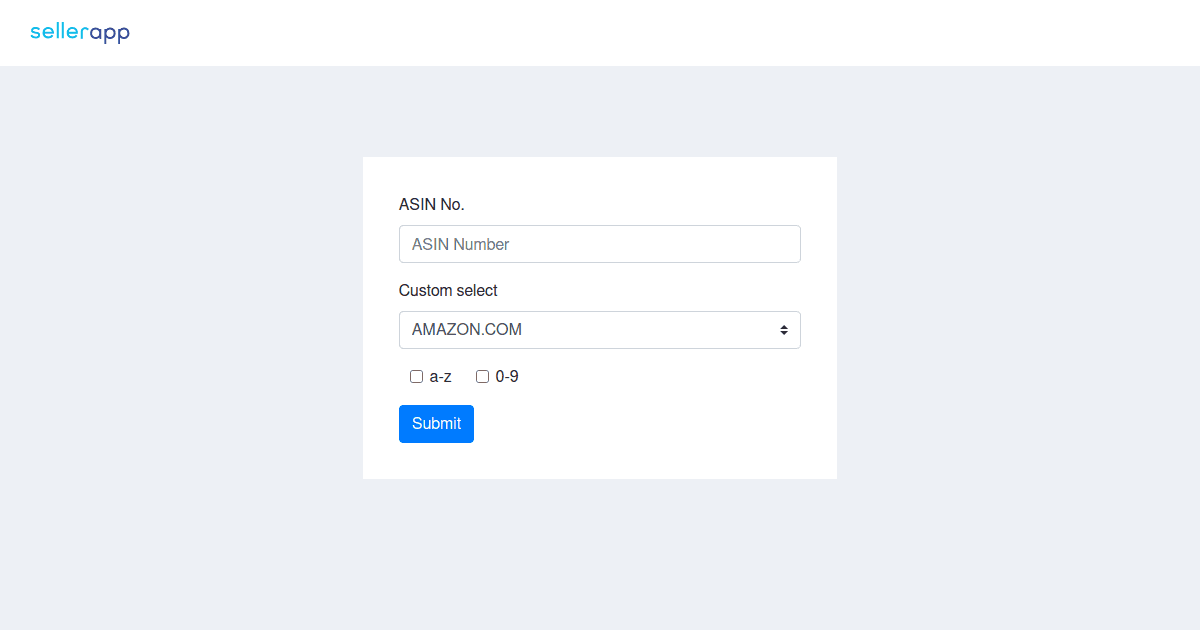This screenshot has width=1200, height=630.
Task: Toggle a-z option via its label text
Action: click(441, 377)
